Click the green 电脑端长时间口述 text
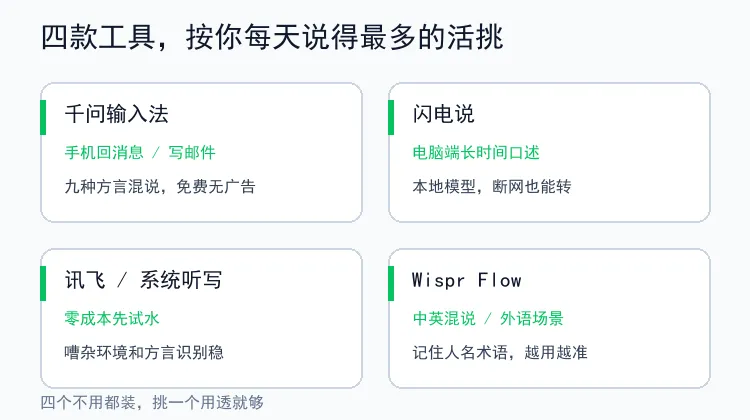The height and width of the screenshot is (420, 750). pos(476,153)
